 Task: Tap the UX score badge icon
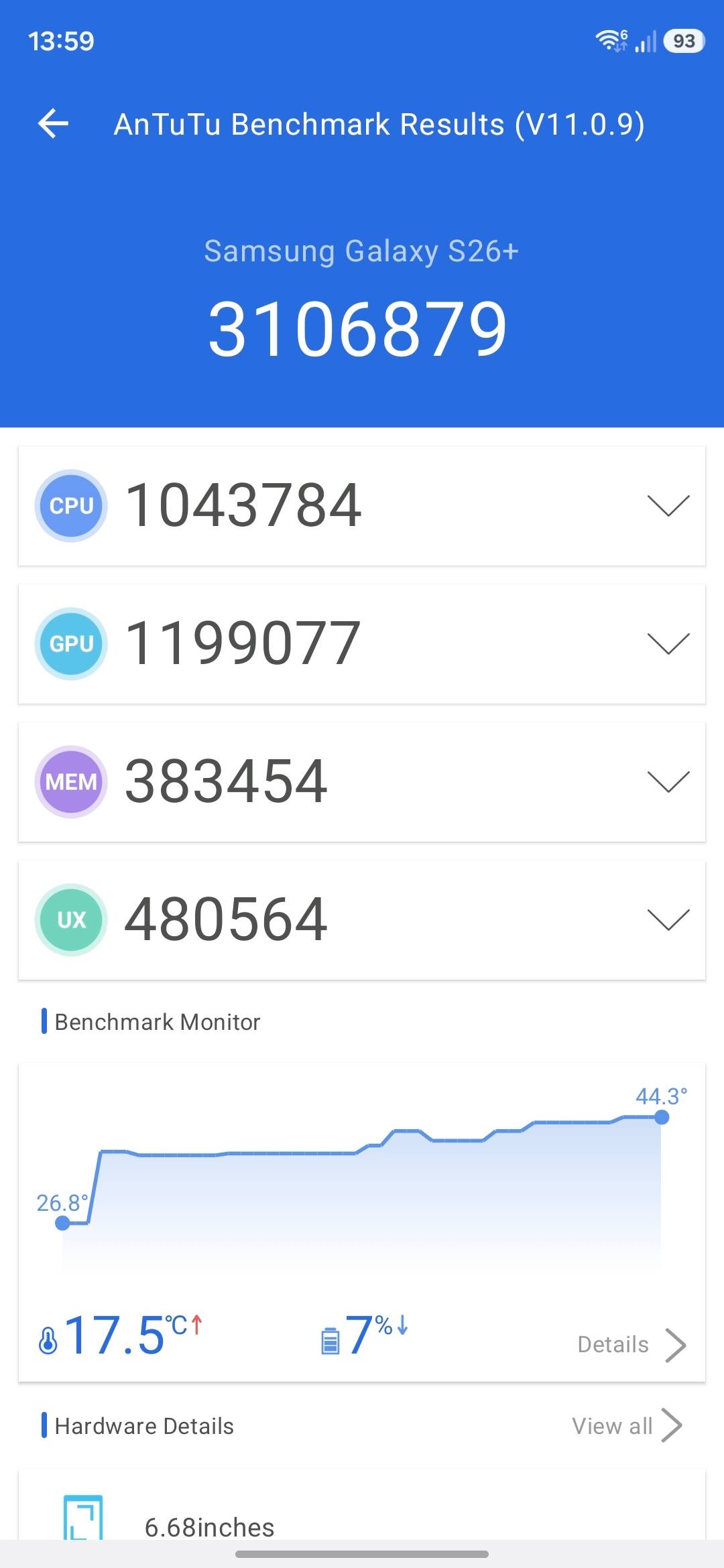pos(71,919)
